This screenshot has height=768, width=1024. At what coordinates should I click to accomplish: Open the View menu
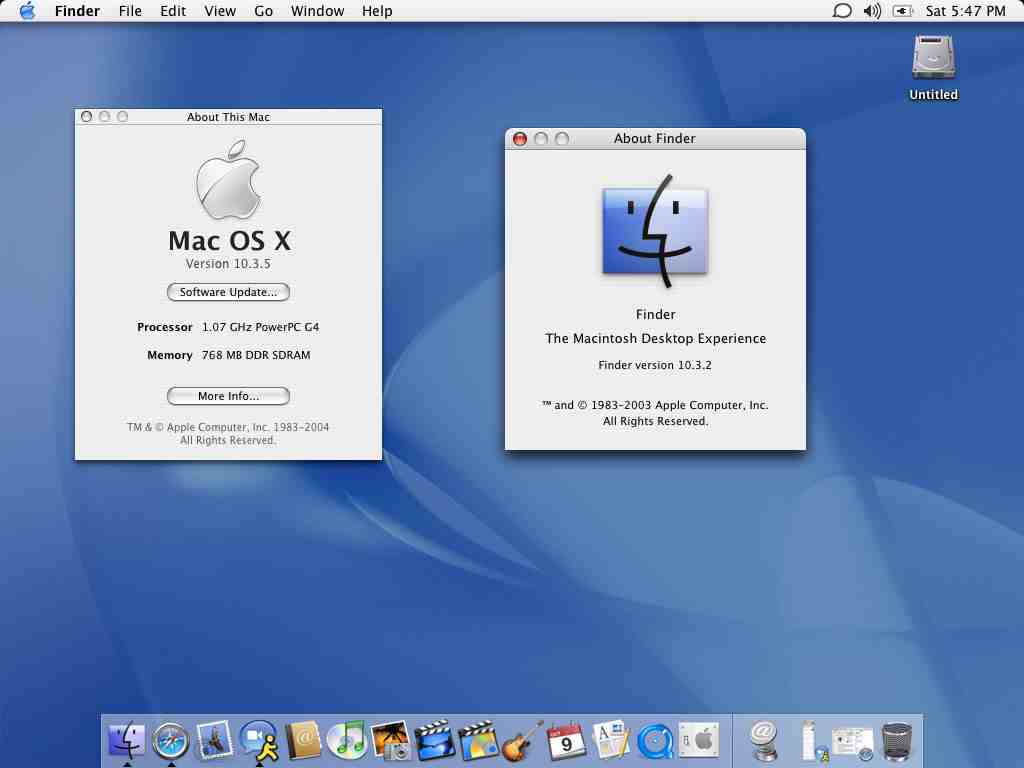pos(219,11)
